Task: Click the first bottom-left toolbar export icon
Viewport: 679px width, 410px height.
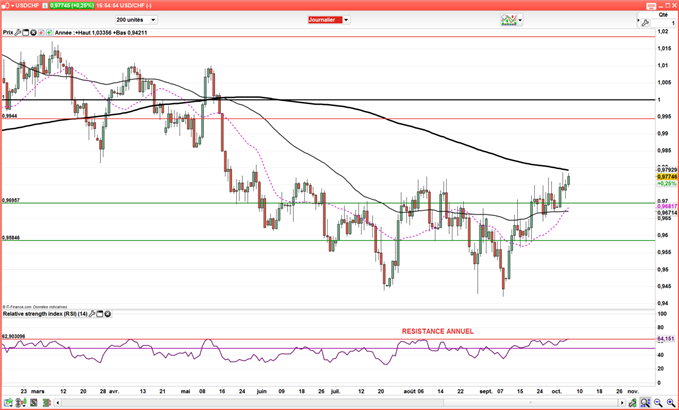Action: point(8,403)
